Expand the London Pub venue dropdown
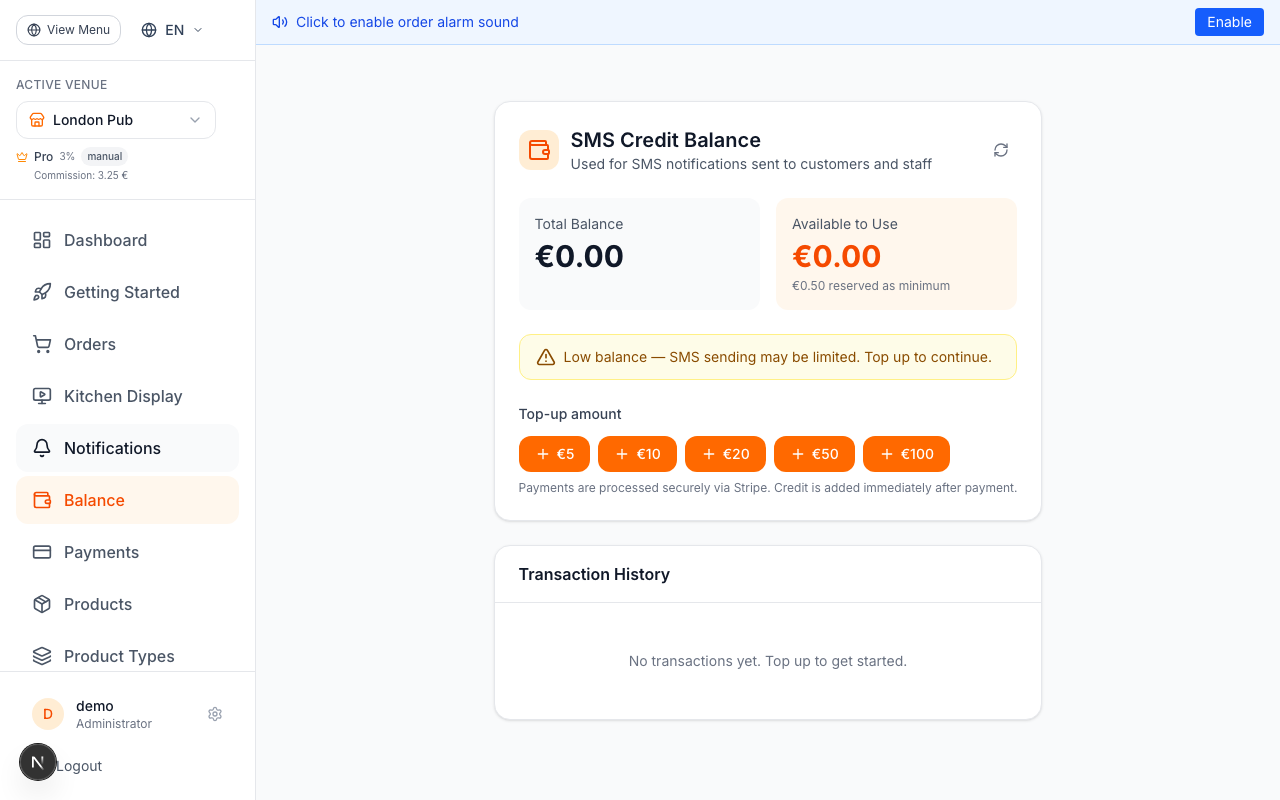 [x=115, y=119]
